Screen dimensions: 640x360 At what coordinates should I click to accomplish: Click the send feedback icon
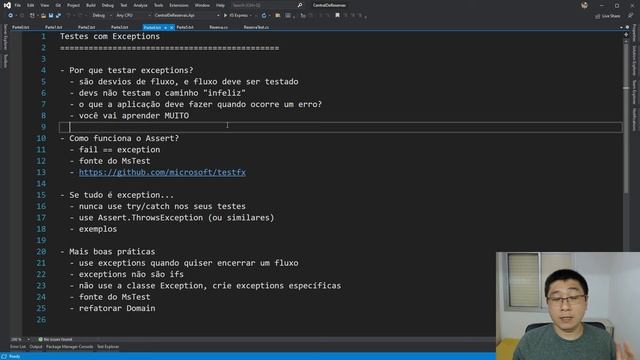point(630,16)
